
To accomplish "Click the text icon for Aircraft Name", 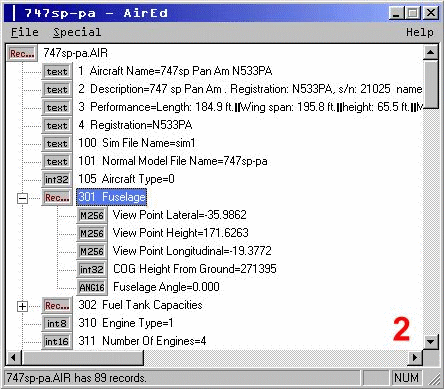I will click(57, 71).
